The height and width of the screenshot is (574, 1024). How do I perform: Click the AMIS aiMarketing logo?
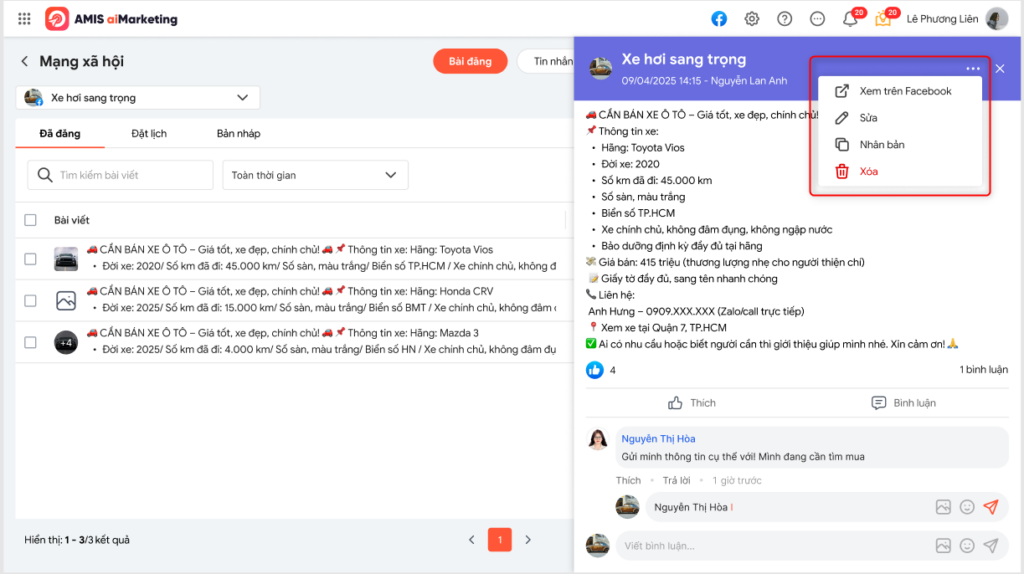pyautogui.click(x=111, y=19)
